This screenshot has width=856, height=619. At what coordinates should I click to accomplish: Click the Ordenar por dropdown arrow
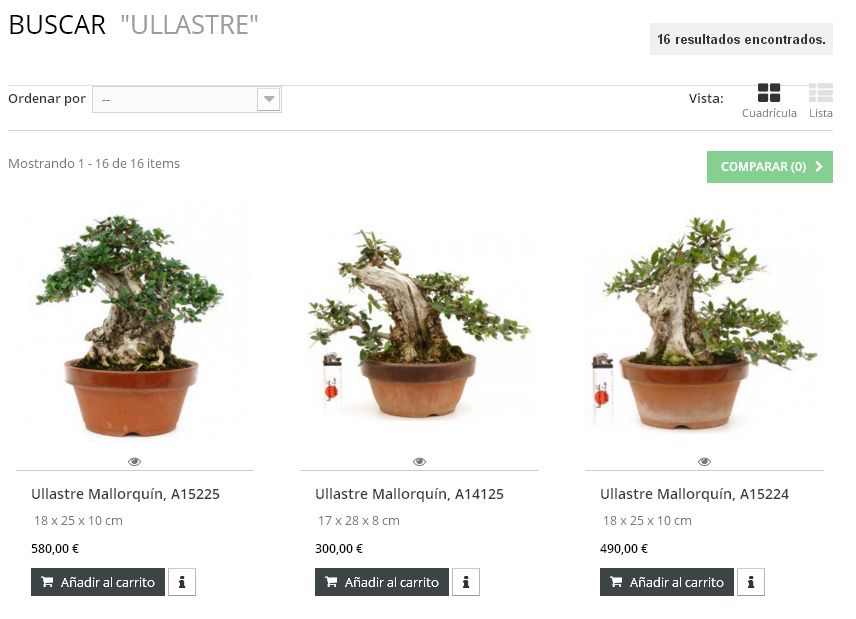pos(269,99)
